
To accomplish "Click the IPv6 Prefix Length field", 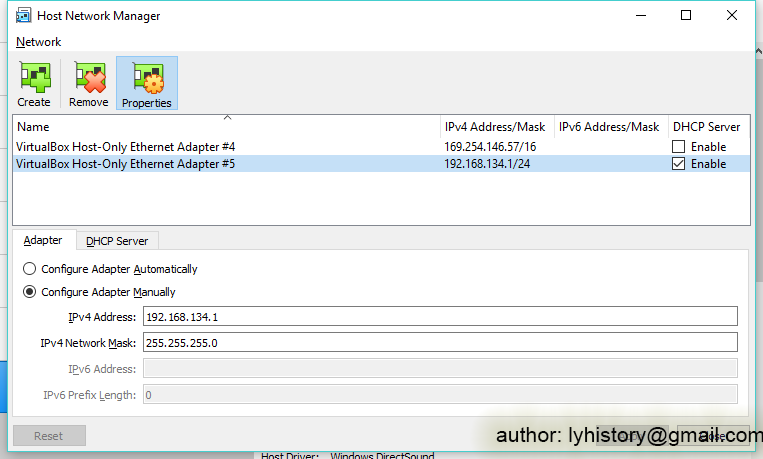I will (440, 394).
